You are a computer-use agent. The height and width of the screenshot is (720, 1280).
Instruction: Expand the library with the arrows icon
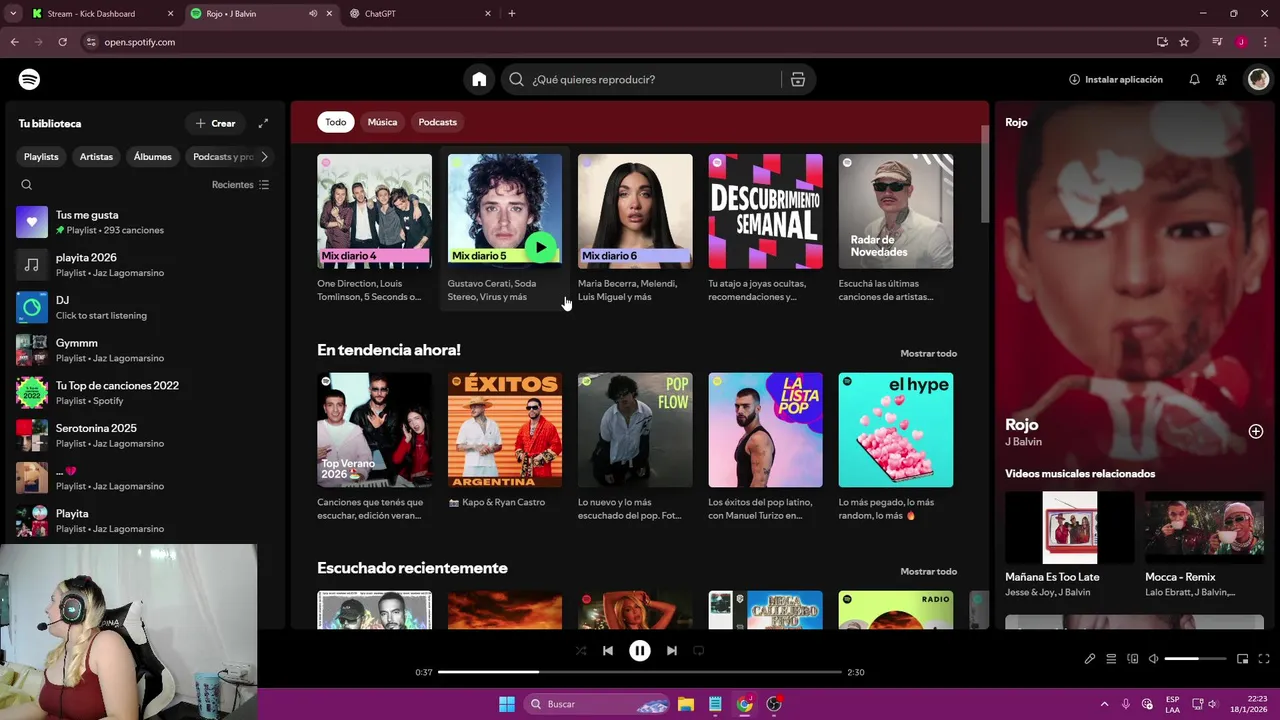(263, 123)
